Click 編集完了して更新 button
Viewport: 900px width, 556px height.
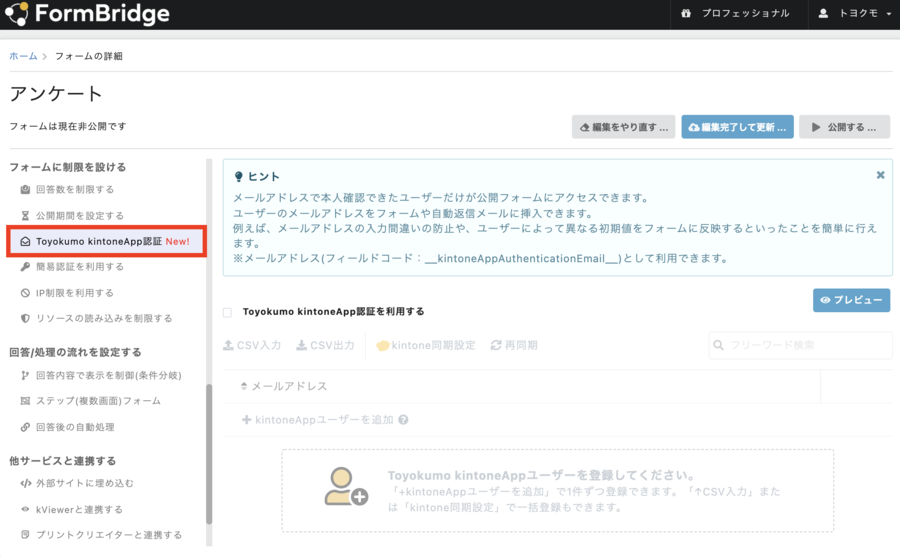[x=738, y=127]
